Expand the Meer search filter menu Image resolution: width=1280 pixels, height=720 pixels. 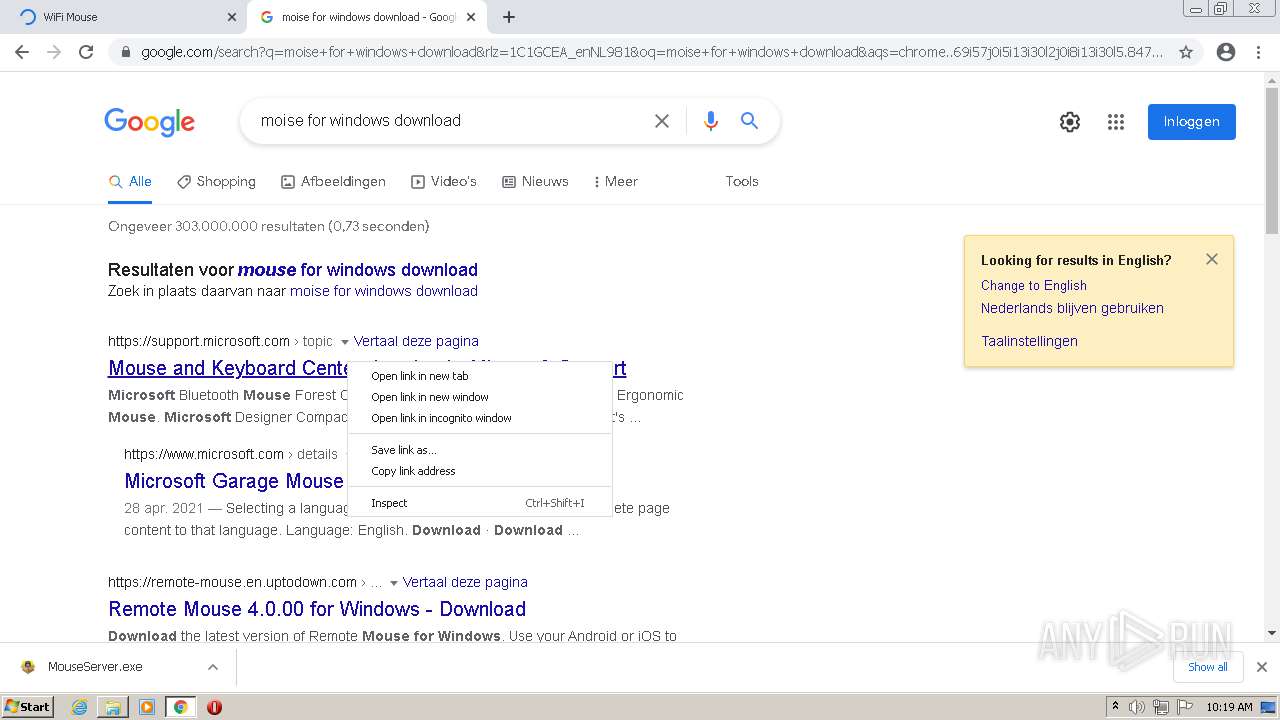click(615, 182)
